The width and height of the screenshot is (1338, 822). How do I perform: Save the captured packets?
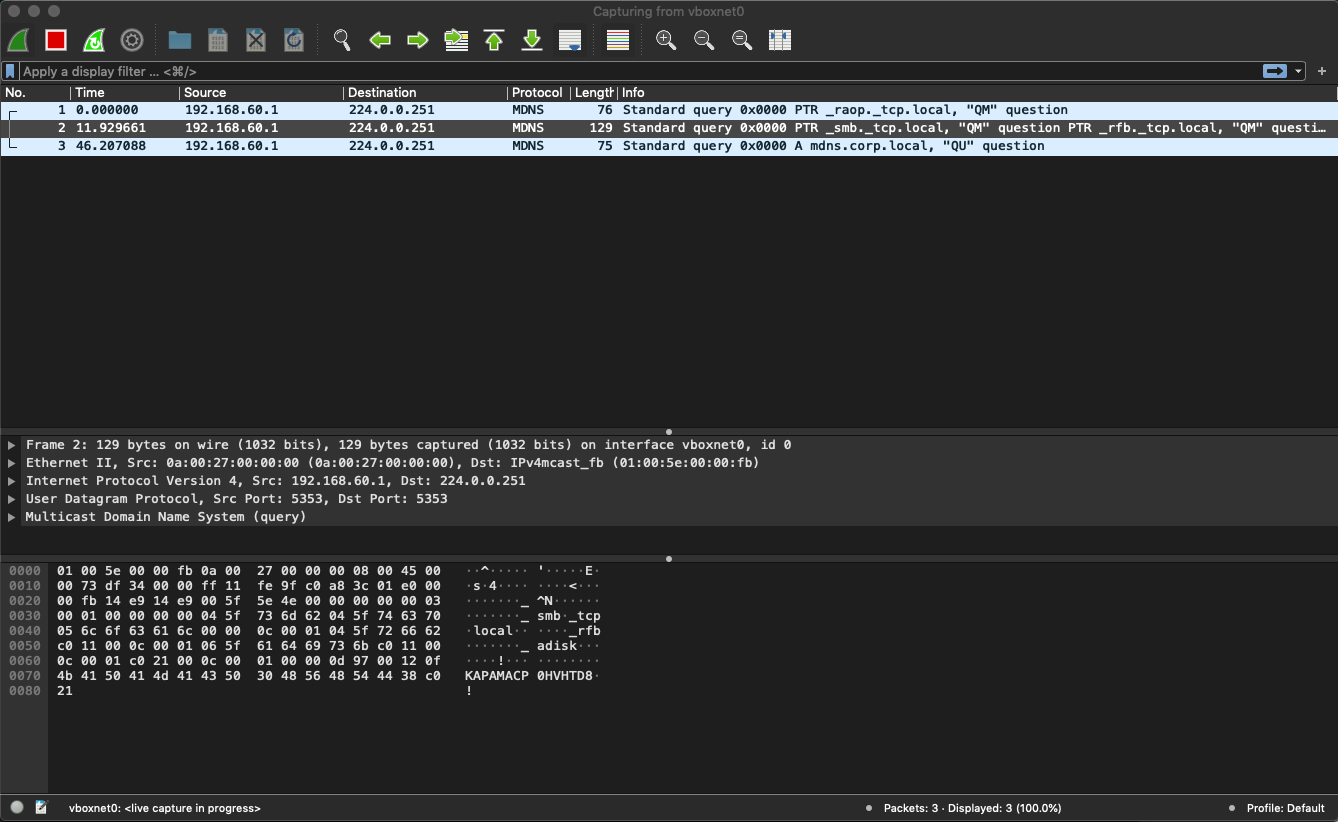click(217, 40)
